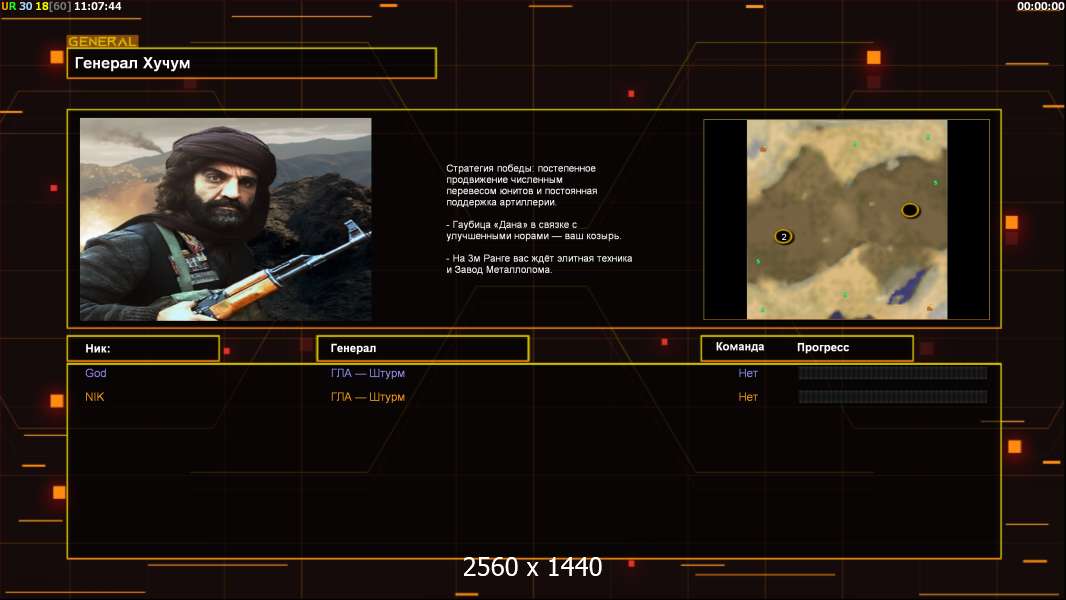
Task: Select the Генерал column header
Action: pos(422,348)
